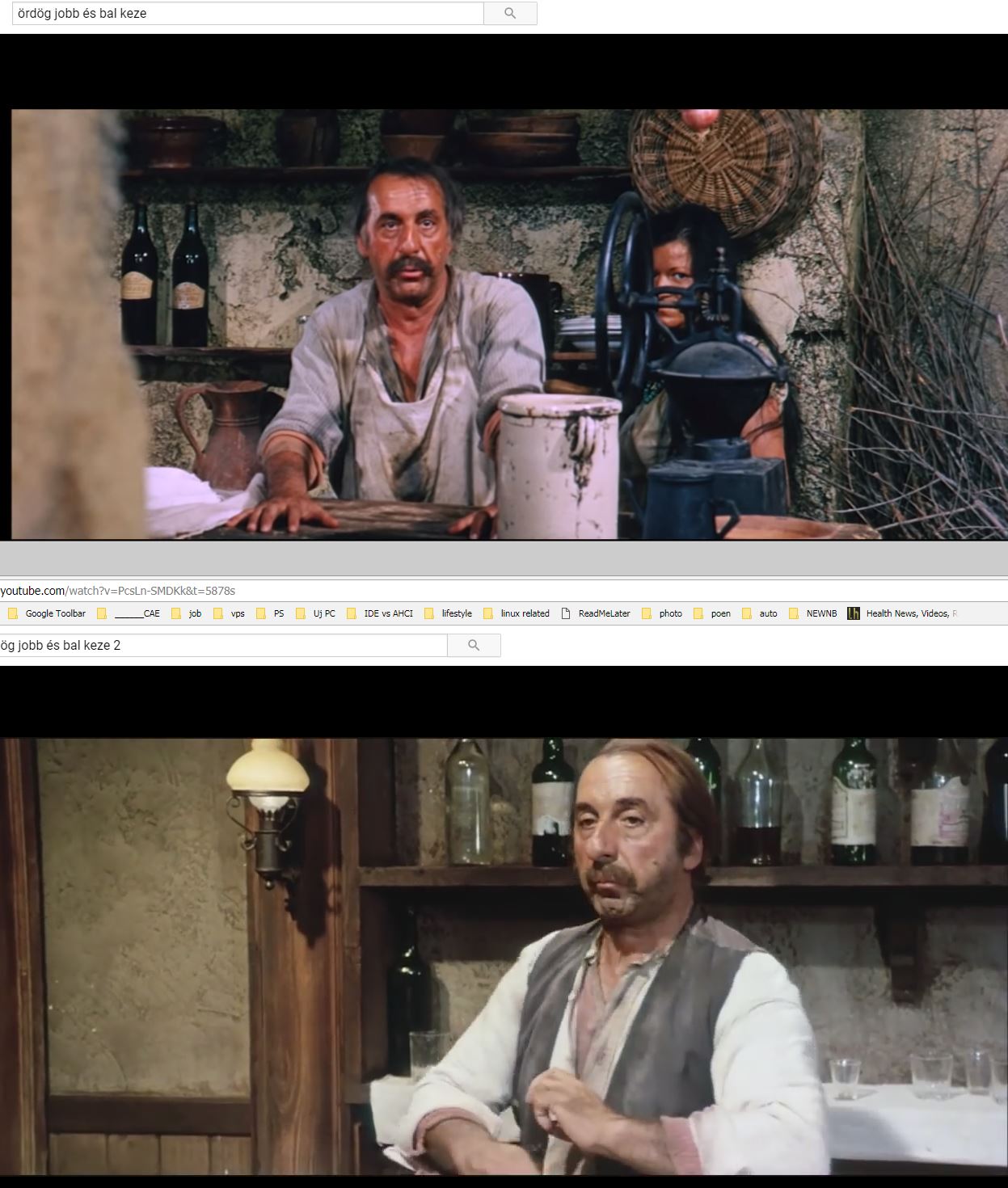Open the ReadMeLater bookmark
The image size is (1008, 1188).
point(596,613)
